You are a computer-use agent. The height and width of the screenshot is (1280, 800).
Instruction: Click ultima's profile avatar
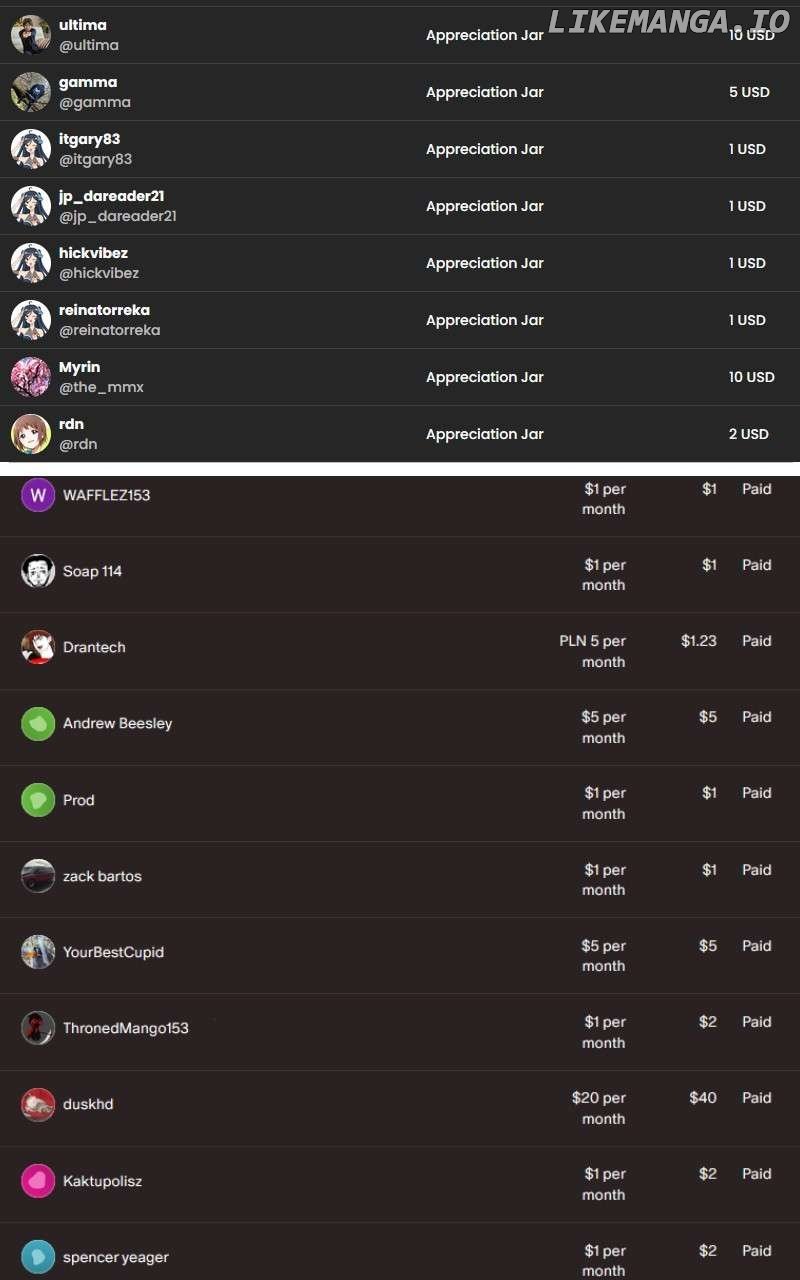coord(31,35)
